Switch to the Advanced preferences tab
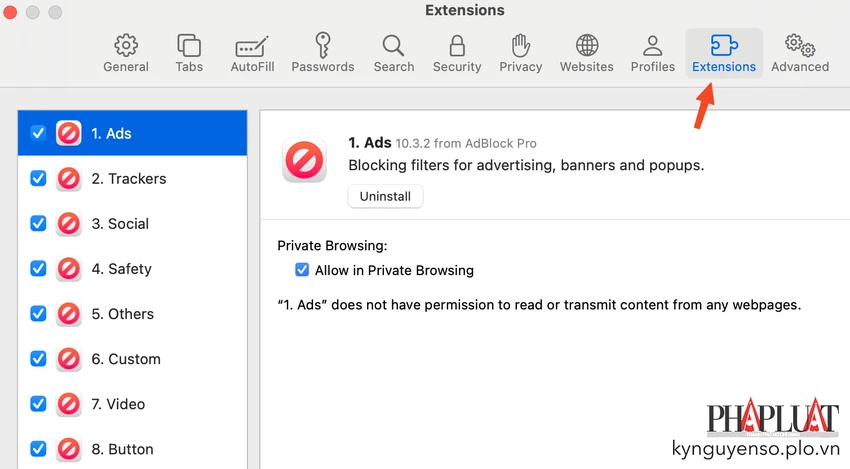The height and width of the screenshot is (469, 850). (800, 53)
